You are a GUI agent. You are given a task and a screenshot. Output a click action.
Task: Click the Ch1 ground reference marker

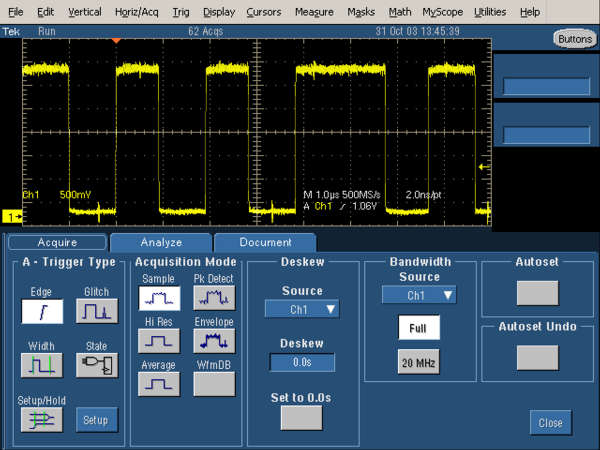click(13, 216)
